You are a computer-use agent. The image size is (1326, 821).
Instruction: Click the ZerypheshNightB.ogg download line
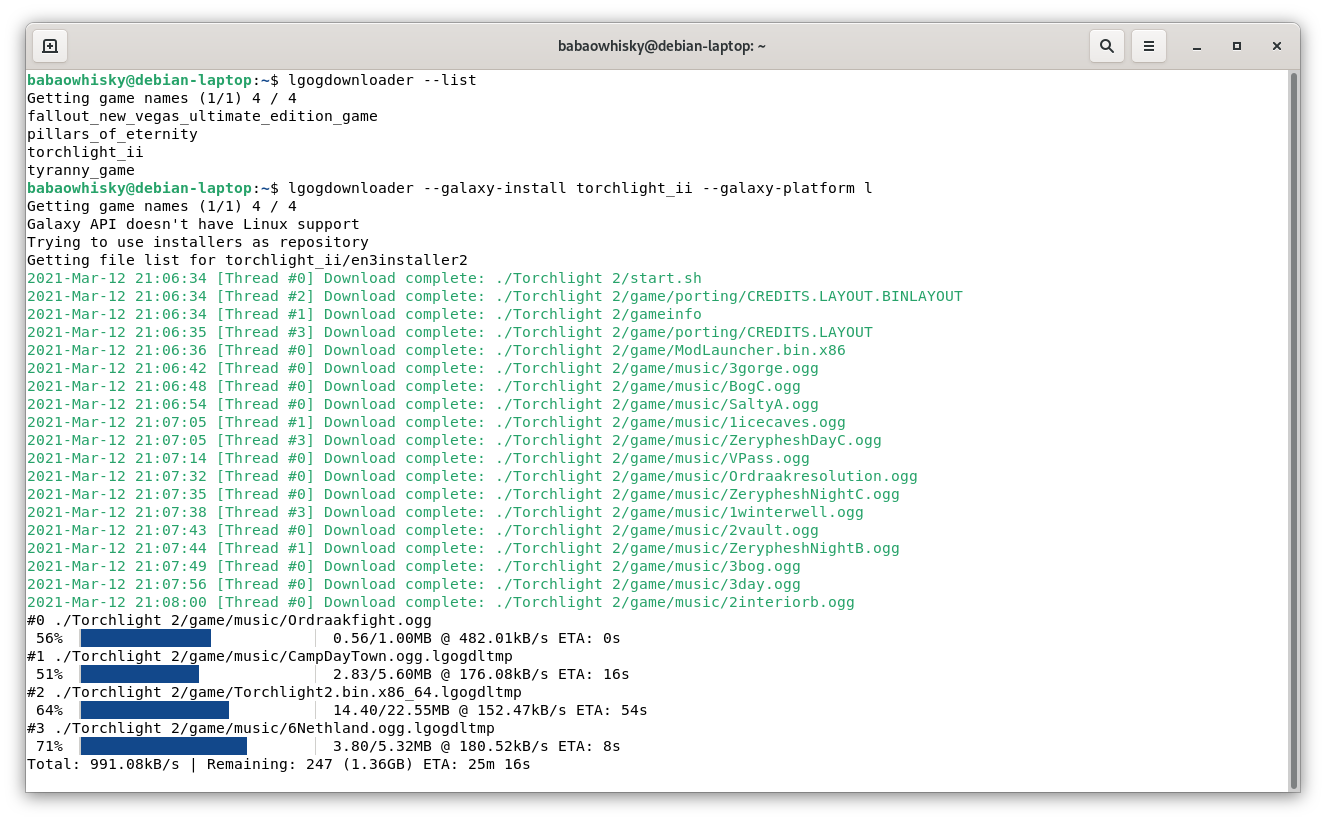click(463, 548)
